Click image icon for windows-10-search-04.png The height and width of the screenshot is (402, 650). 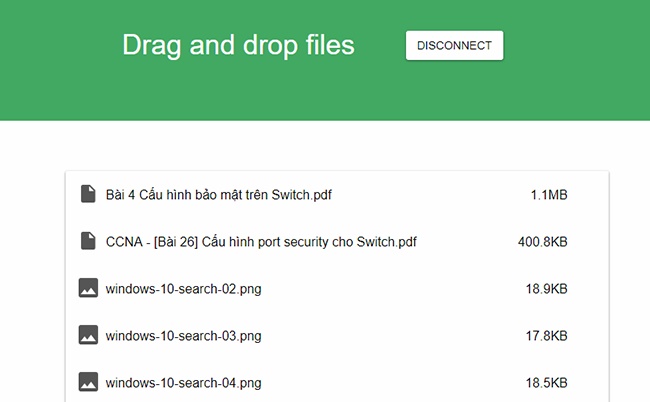point(88,382)
